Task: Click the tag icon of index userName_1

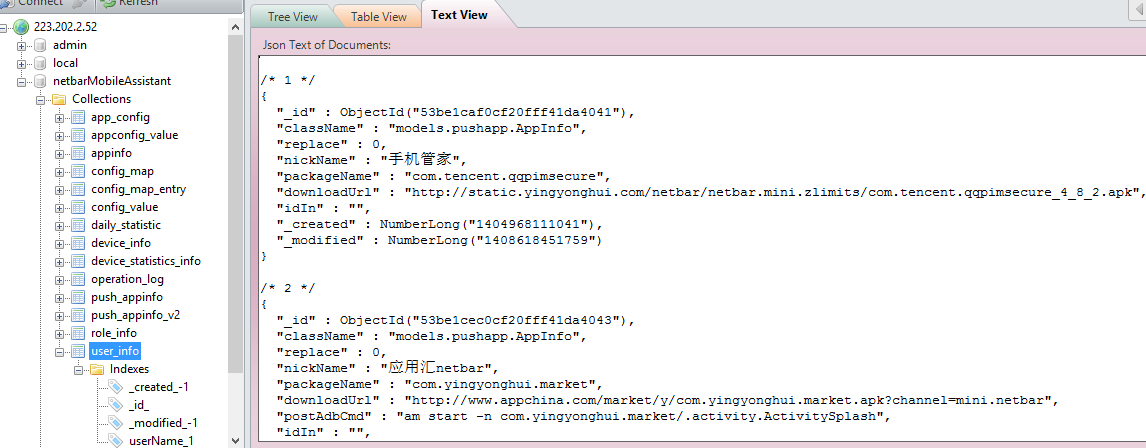Action: [x=116, y=441]
